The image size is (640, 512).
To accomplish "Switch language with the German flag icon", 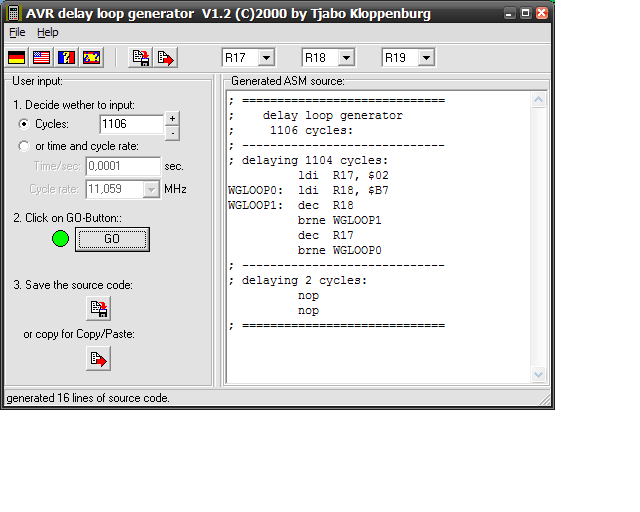I will coord(17,58).
